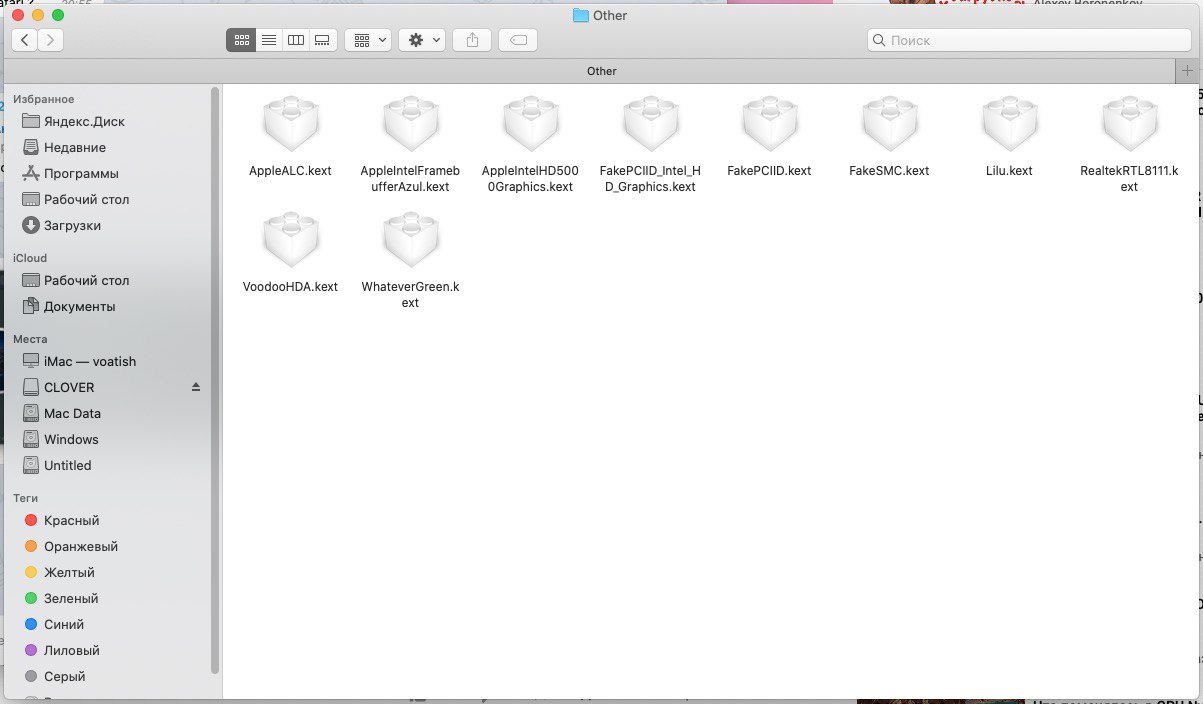Switch to list view mode
This screenshot has width=1203, height=704.
pyautogui.click(x=268, y=40)
